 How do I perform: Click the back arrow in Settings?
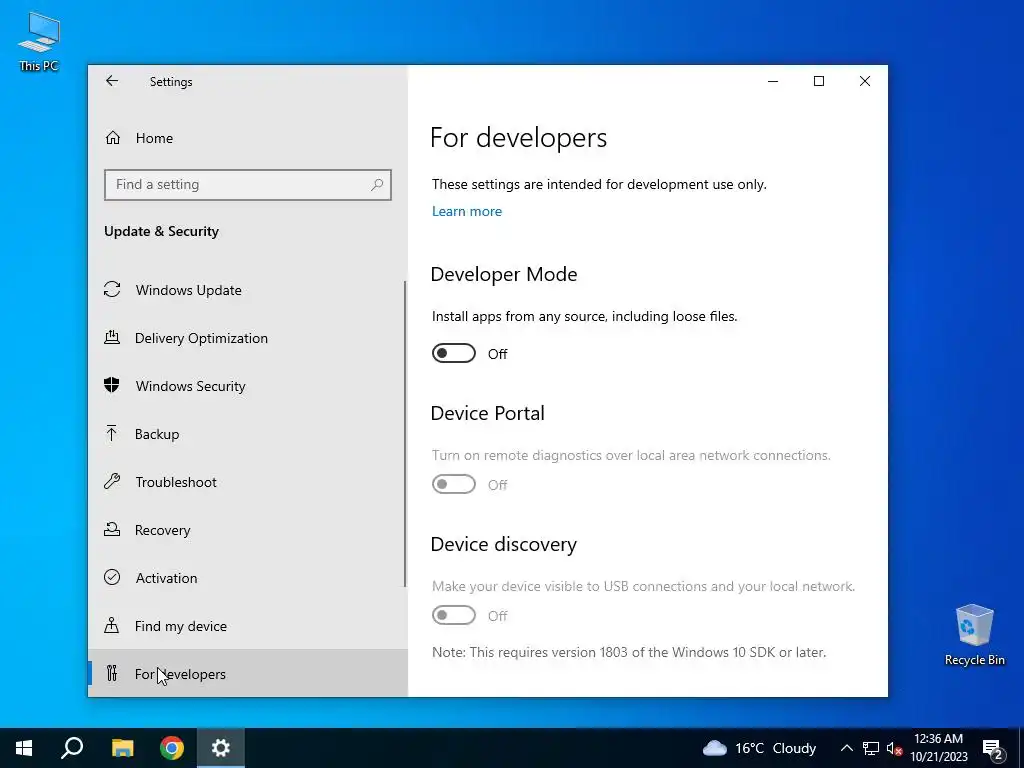112,81
